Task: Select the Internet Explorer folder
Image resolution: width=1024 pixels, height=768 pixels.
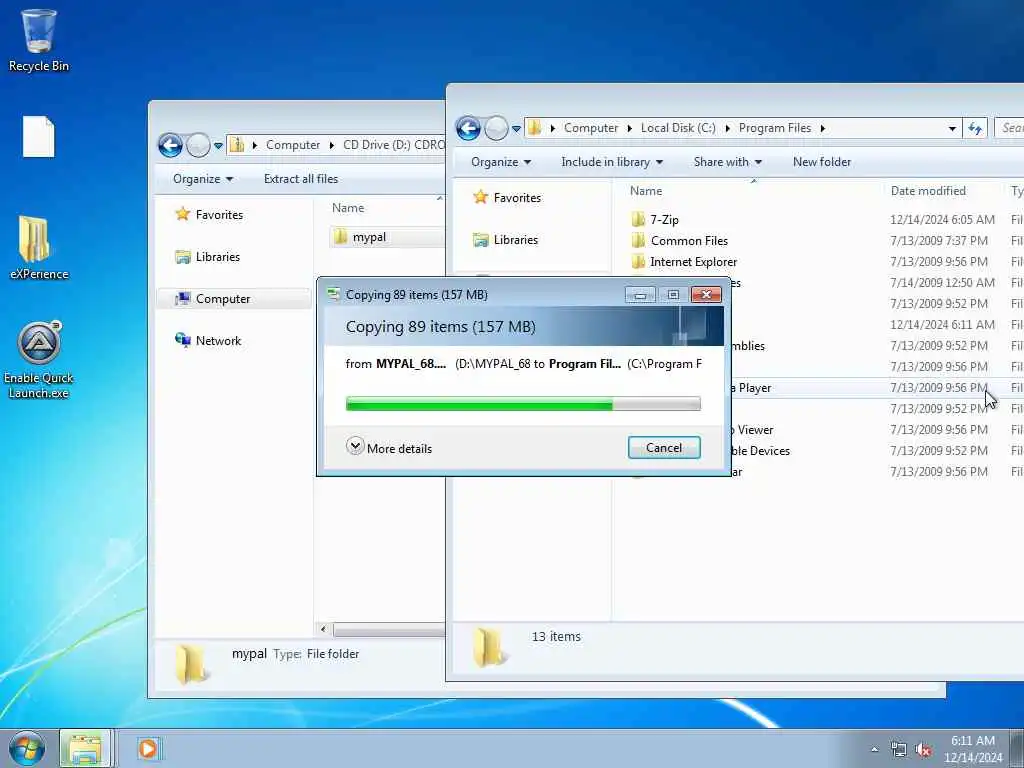Action: [684, 261]
